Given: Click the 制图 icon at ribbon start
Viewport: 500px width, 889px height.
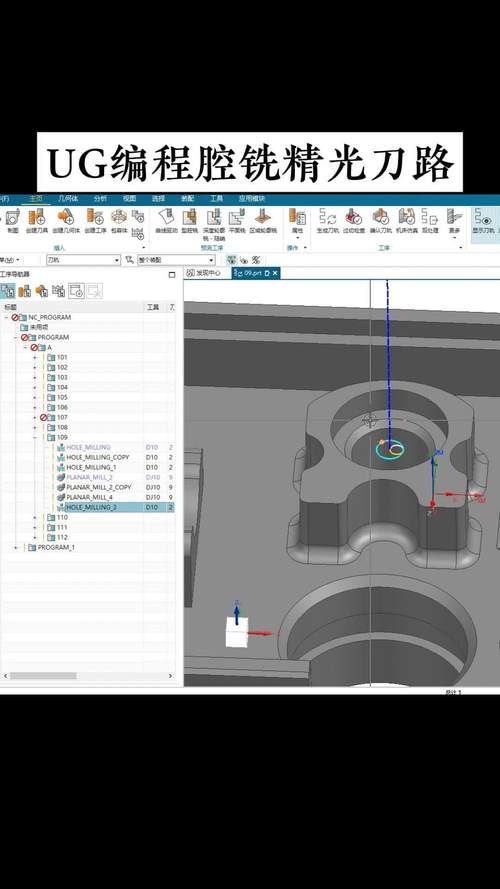Looking at the screenshot, I should pyautogui.click(x=13, y=217).
